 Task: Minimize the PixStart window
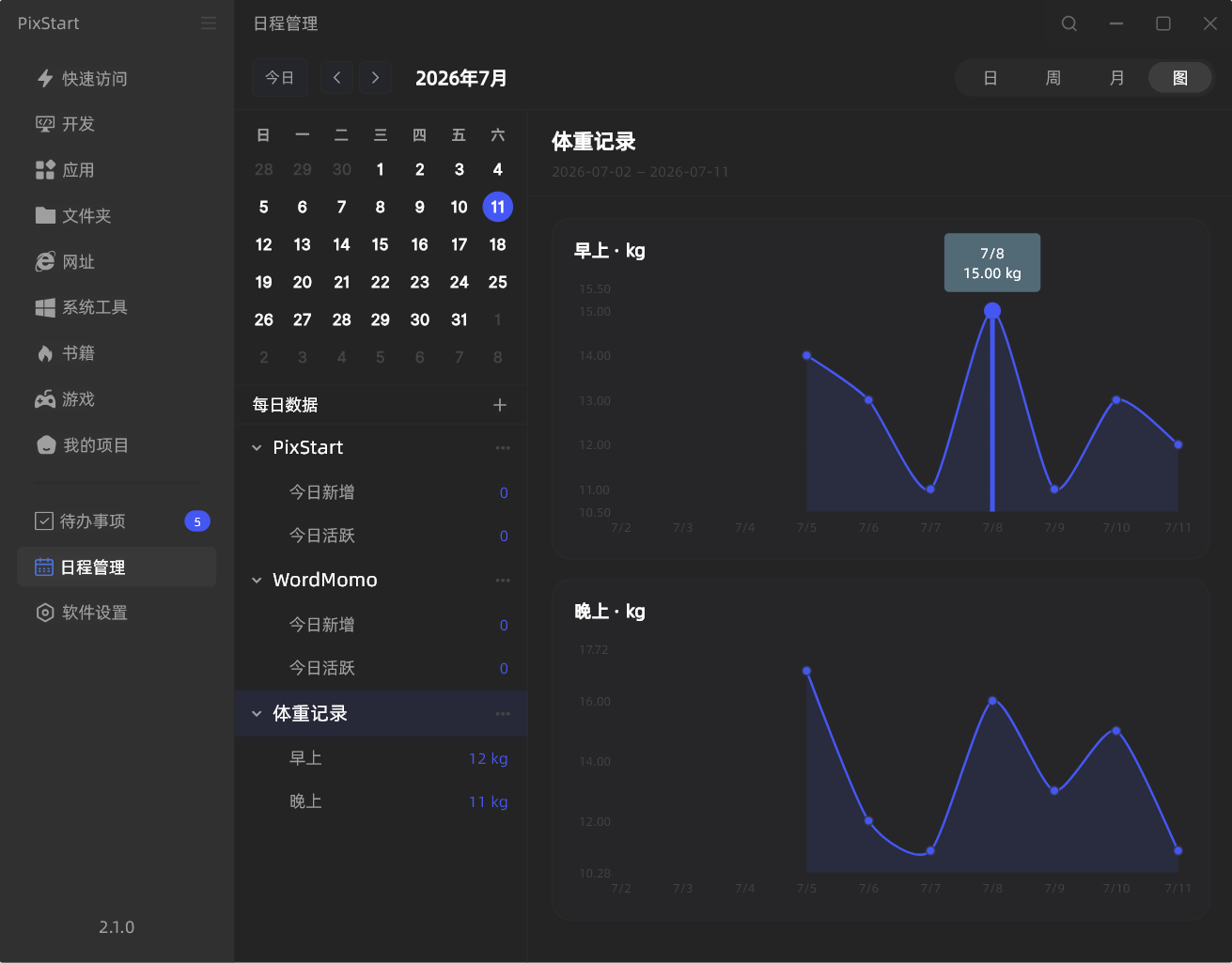click(x=1116, y=23)
